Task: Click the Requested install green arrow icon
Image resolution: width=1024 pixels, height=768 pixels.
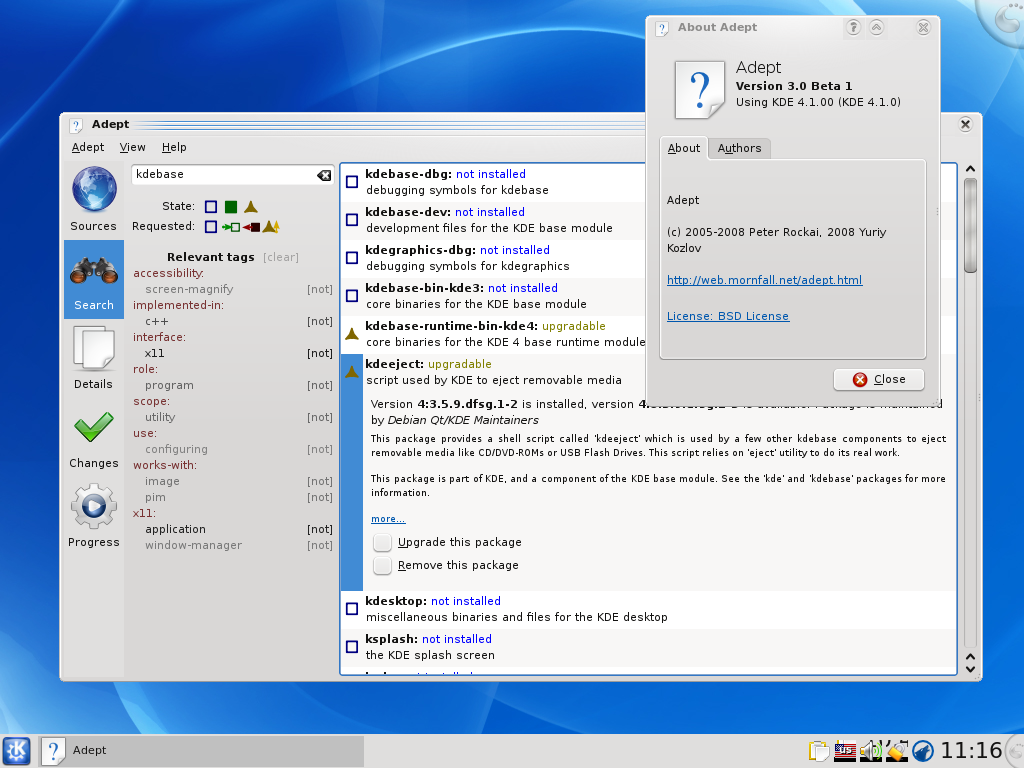Action: coord(231,227)
